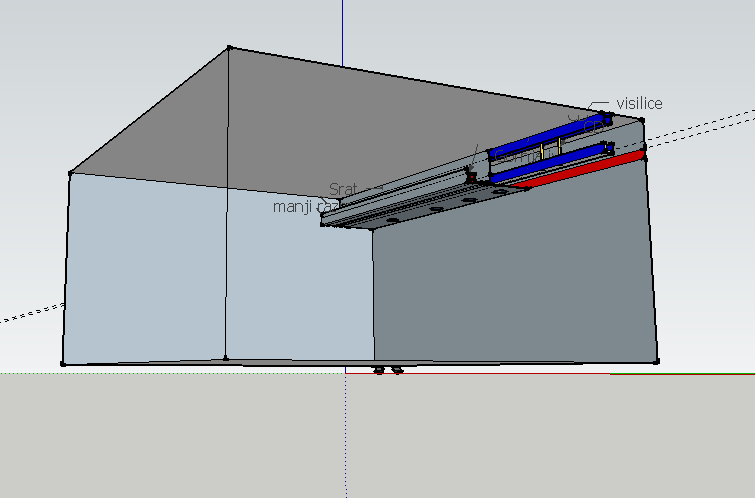The width and height of the screenshot is (755, 498).
Task: Select the bottom-left corner endpoint of the box
Action: tap(63, 364)
